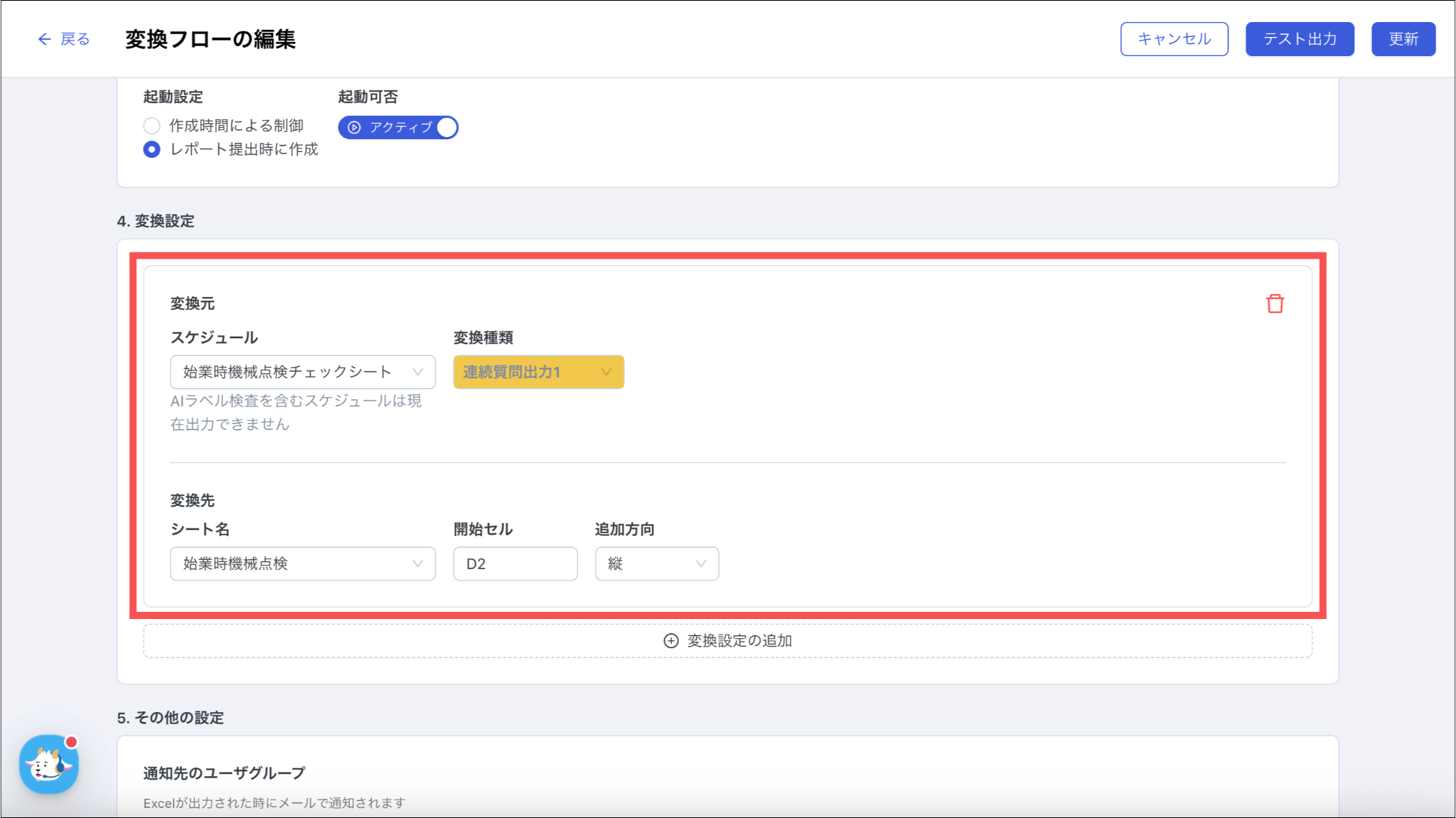Viewport: 1456px width, 818px height.
Task: Click the back arrow icon
Action: (x=44, y=39)
